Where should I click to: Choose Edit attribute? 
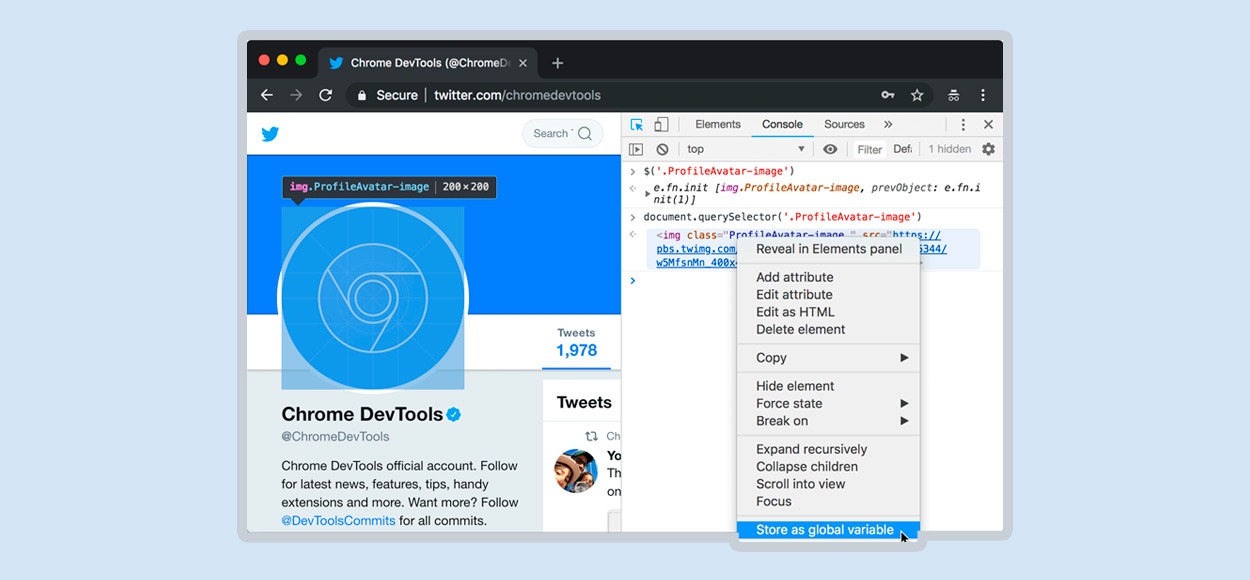(x=828, y=295)
